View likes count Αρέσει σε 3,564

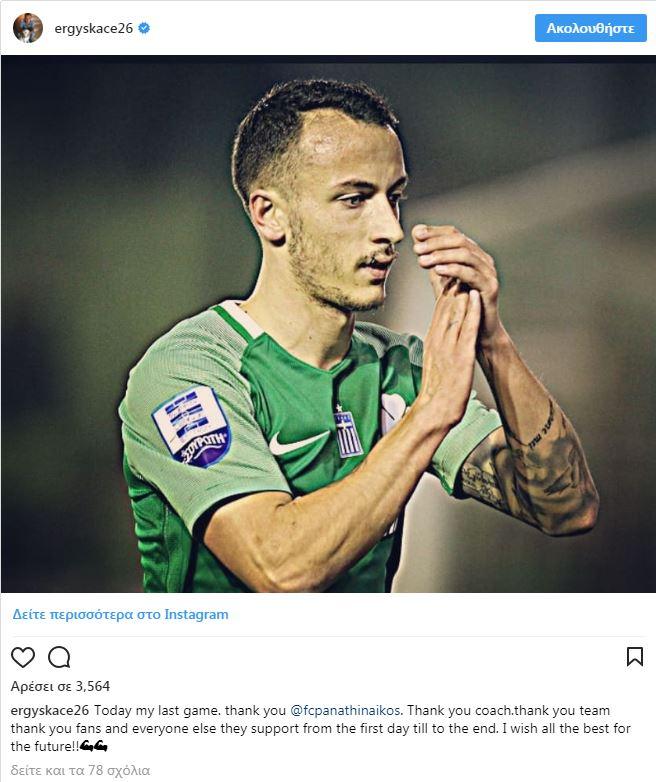tap(60, 686)
